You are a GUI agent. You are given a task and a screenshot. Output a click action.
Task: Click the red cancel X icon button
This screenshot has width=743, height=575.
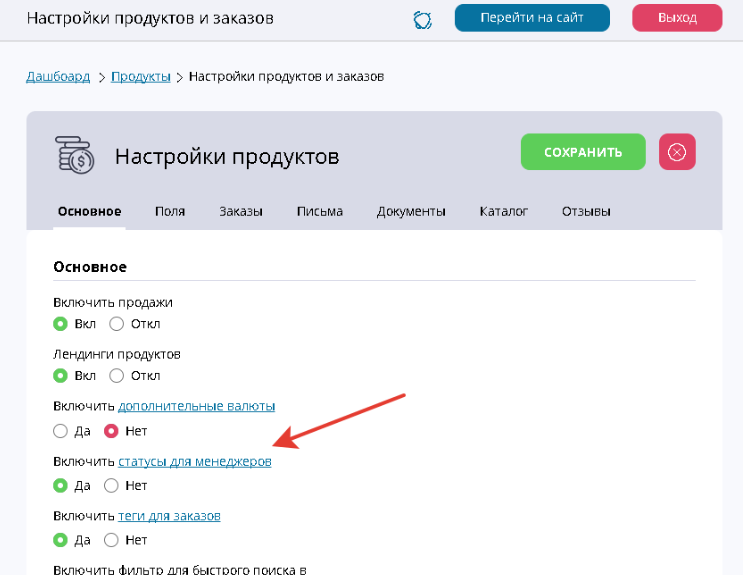[677, 152]
